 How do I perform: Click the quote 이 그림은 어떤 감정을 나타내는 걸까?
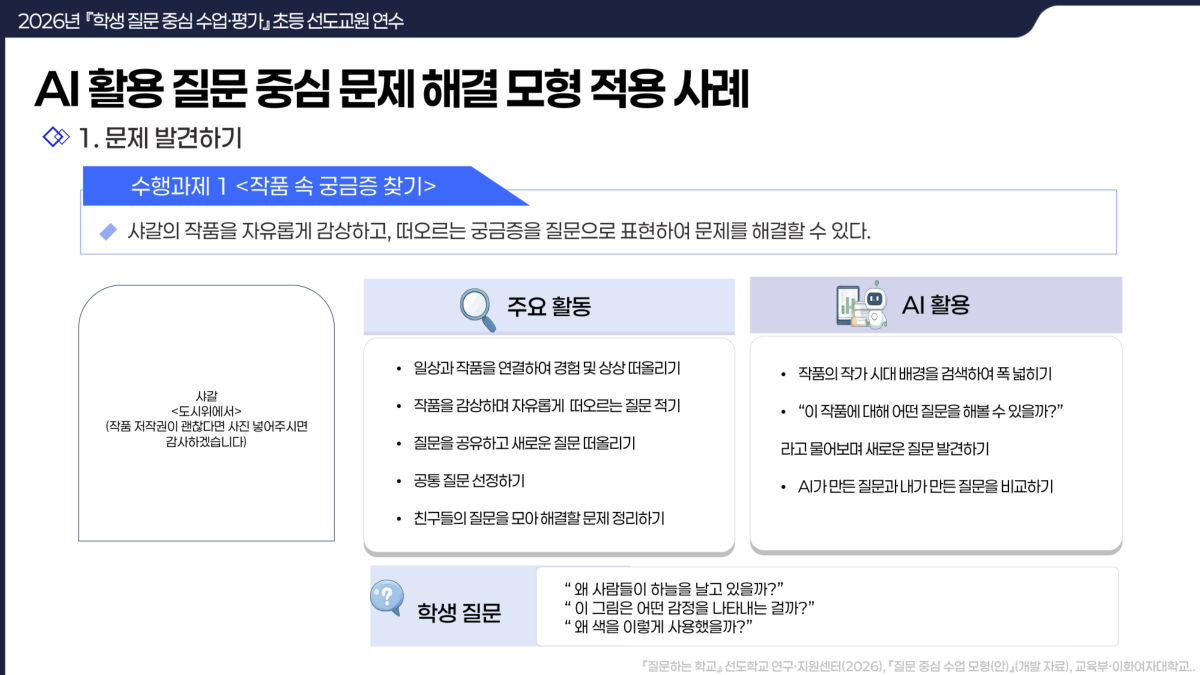(x=690, y=607)
